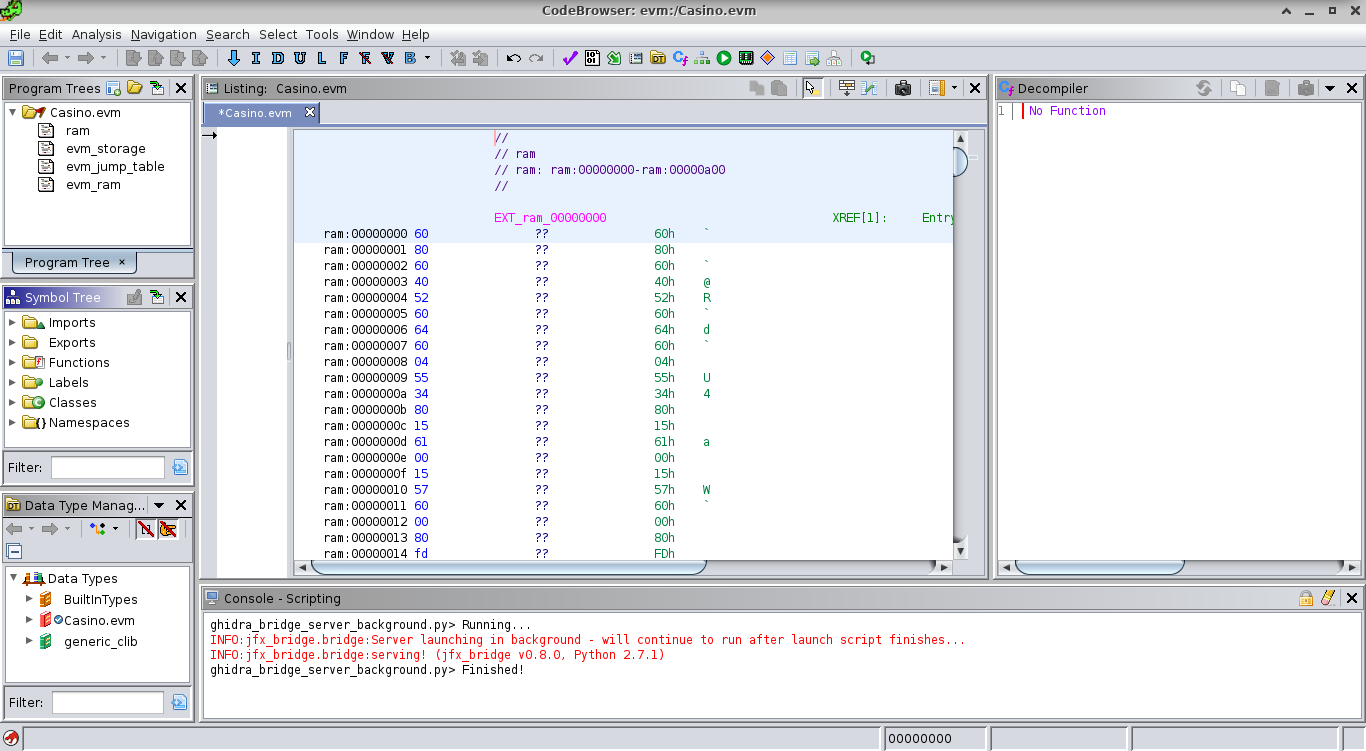Expand the Labels node in Symbol Tree
Screen dimensions: 1366x751
coord(12,382)
